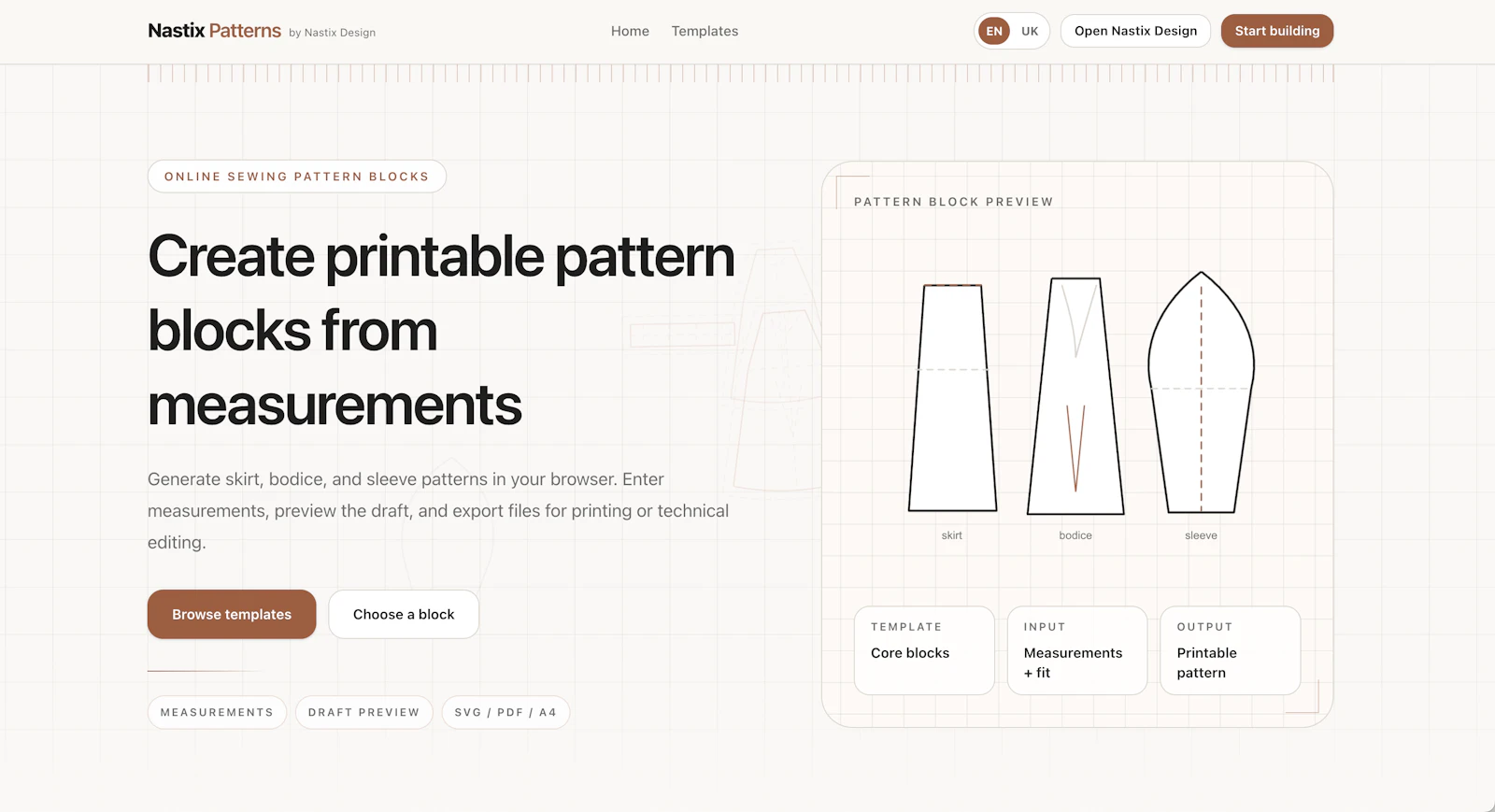Click the Input Measurements + fit card
This screenshot has height=812, width=1495.
(x=1077, y=650)
